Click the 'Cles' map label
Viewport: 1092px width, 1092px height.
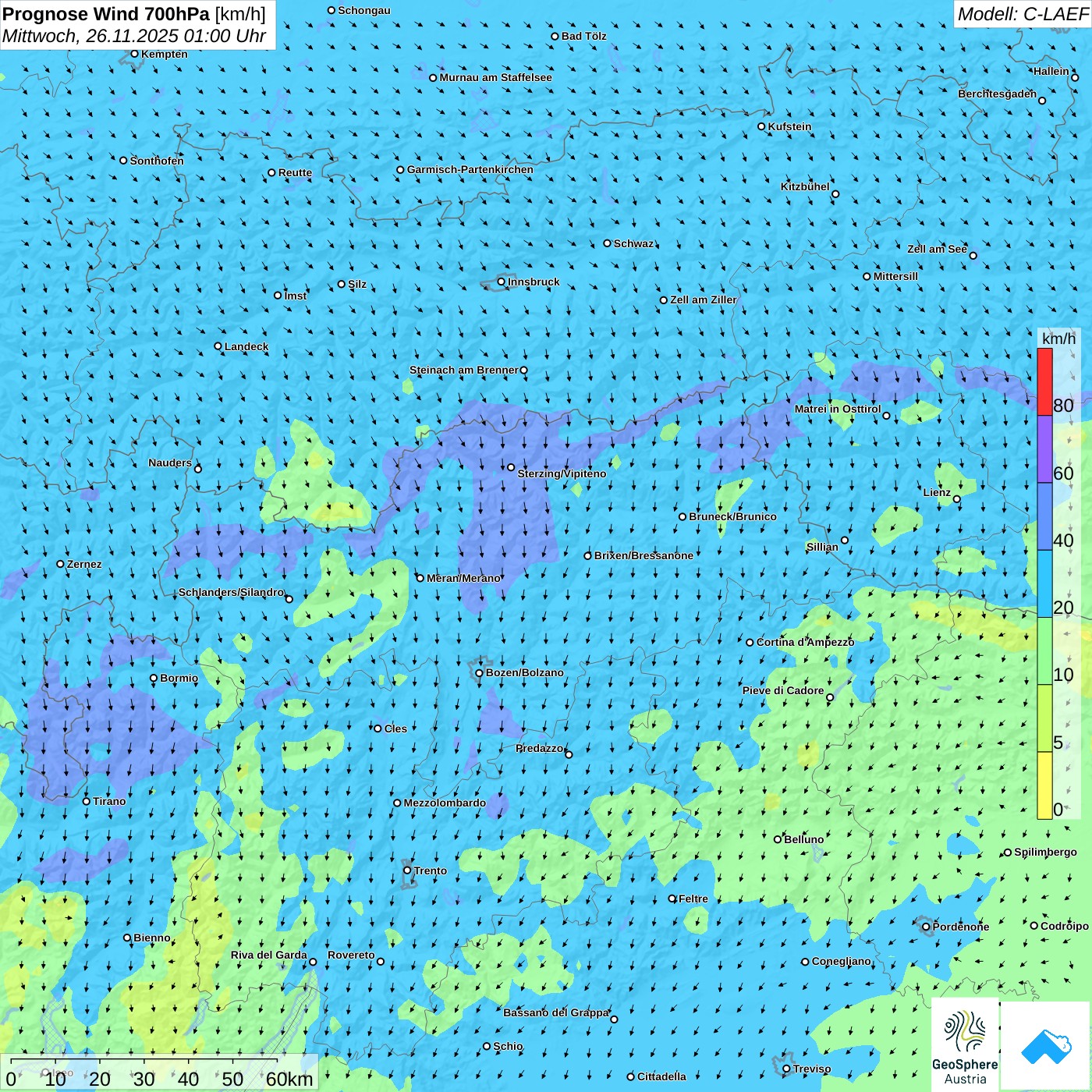(x=395, y=729)
